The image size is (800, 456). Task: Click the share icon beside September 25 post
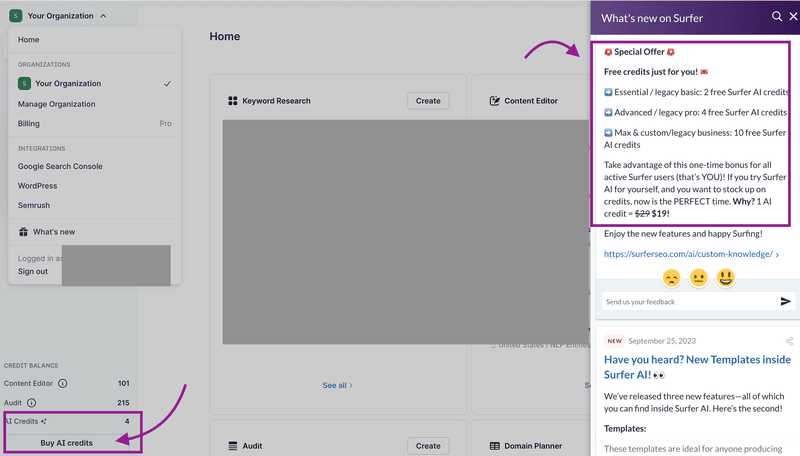[789, 341]
